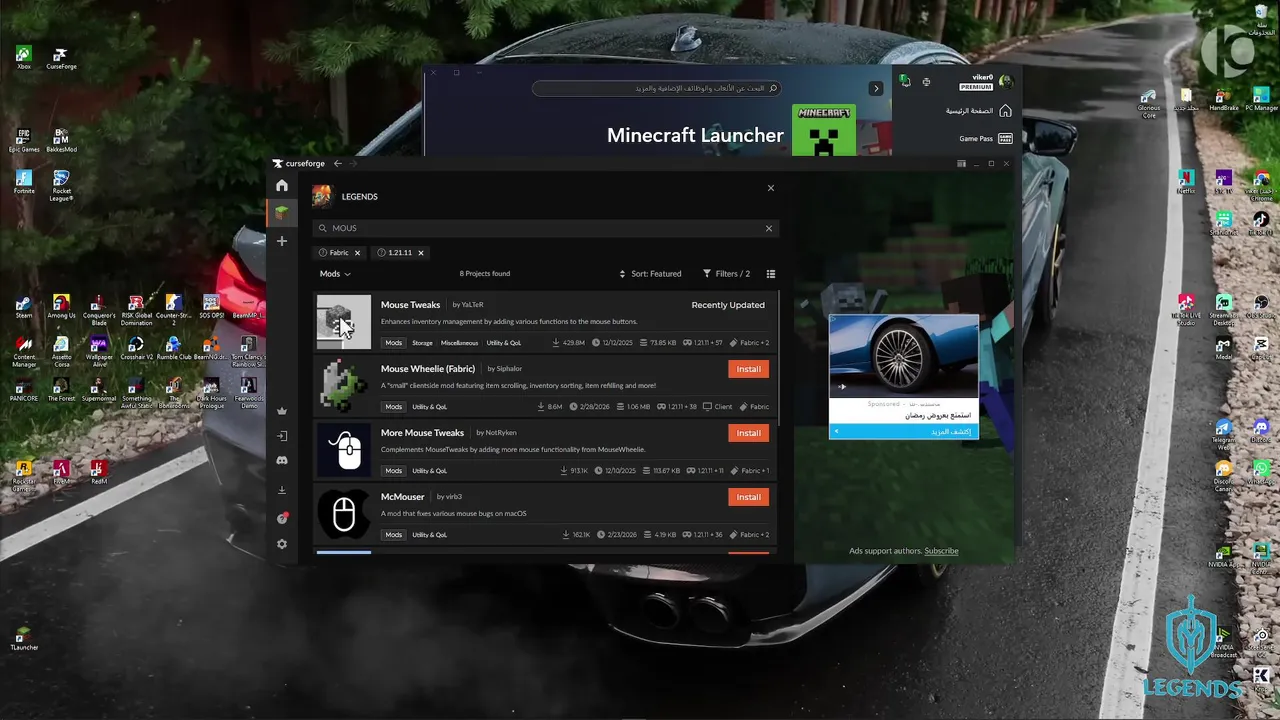Open the home page item in the Xbox app

point(979,111)
